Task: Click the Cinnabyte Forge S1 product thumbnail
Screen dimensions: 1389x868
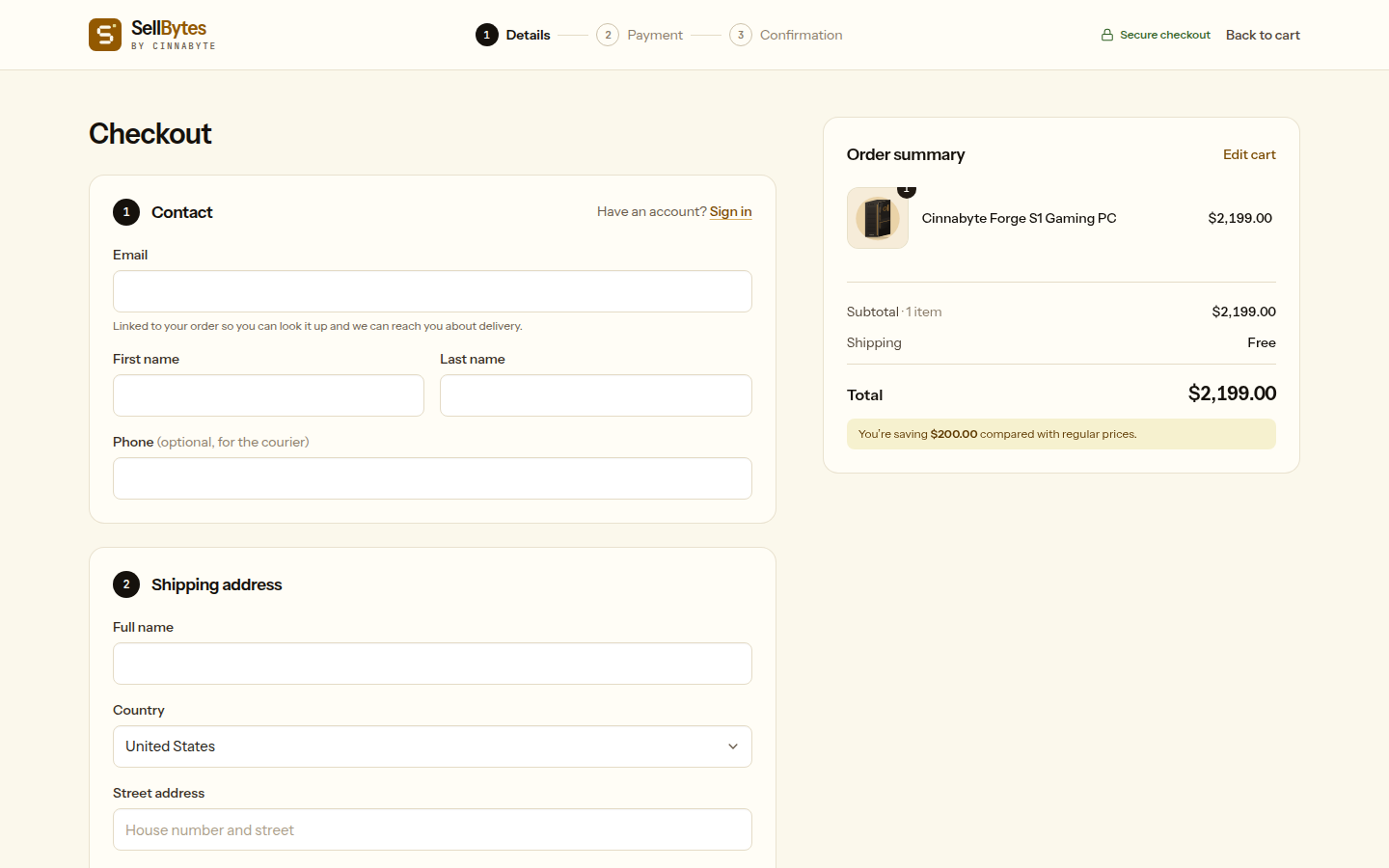Action: tap(878, 218)
